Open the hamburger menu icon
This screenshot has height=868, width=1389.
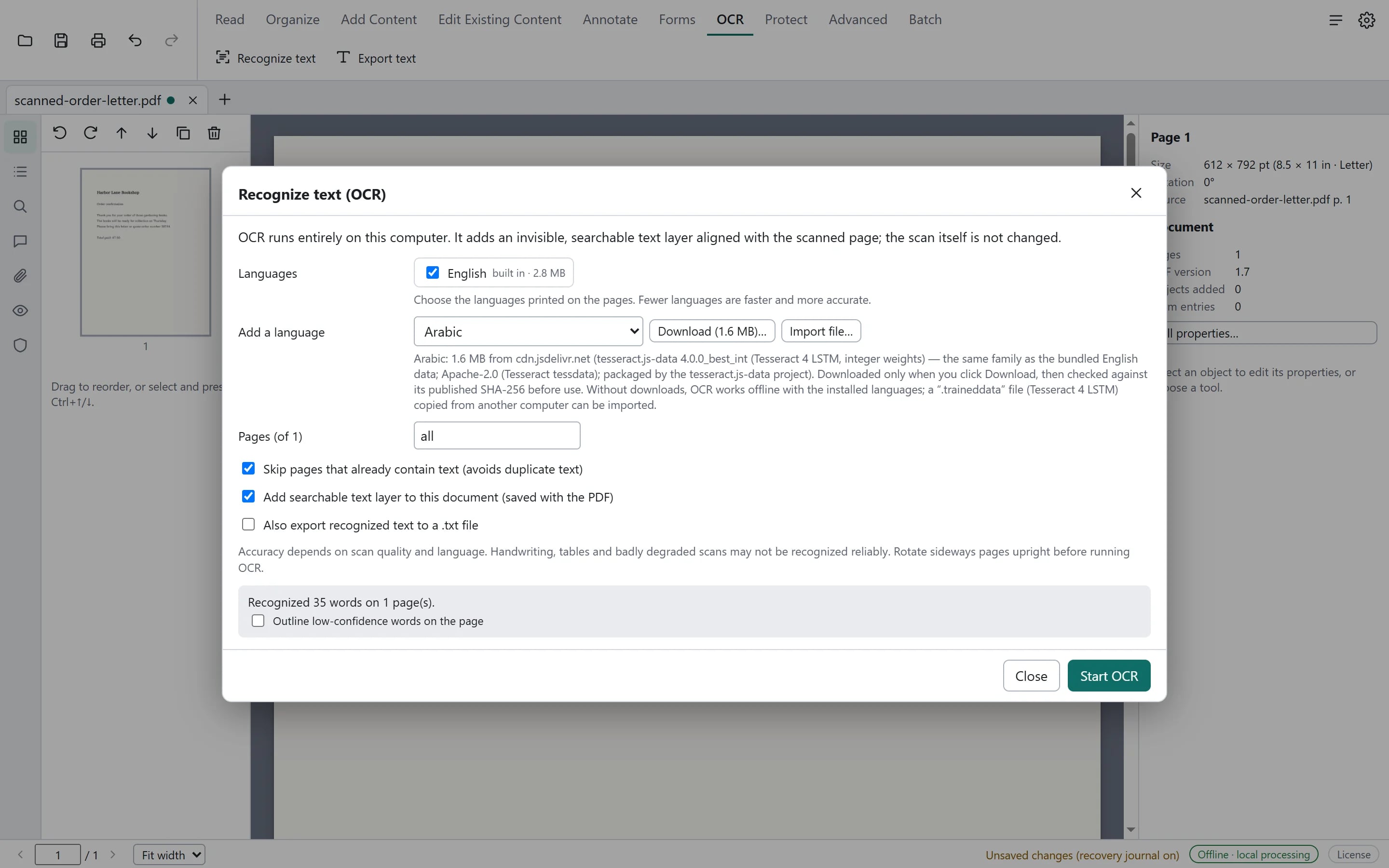coord(1335,20)
